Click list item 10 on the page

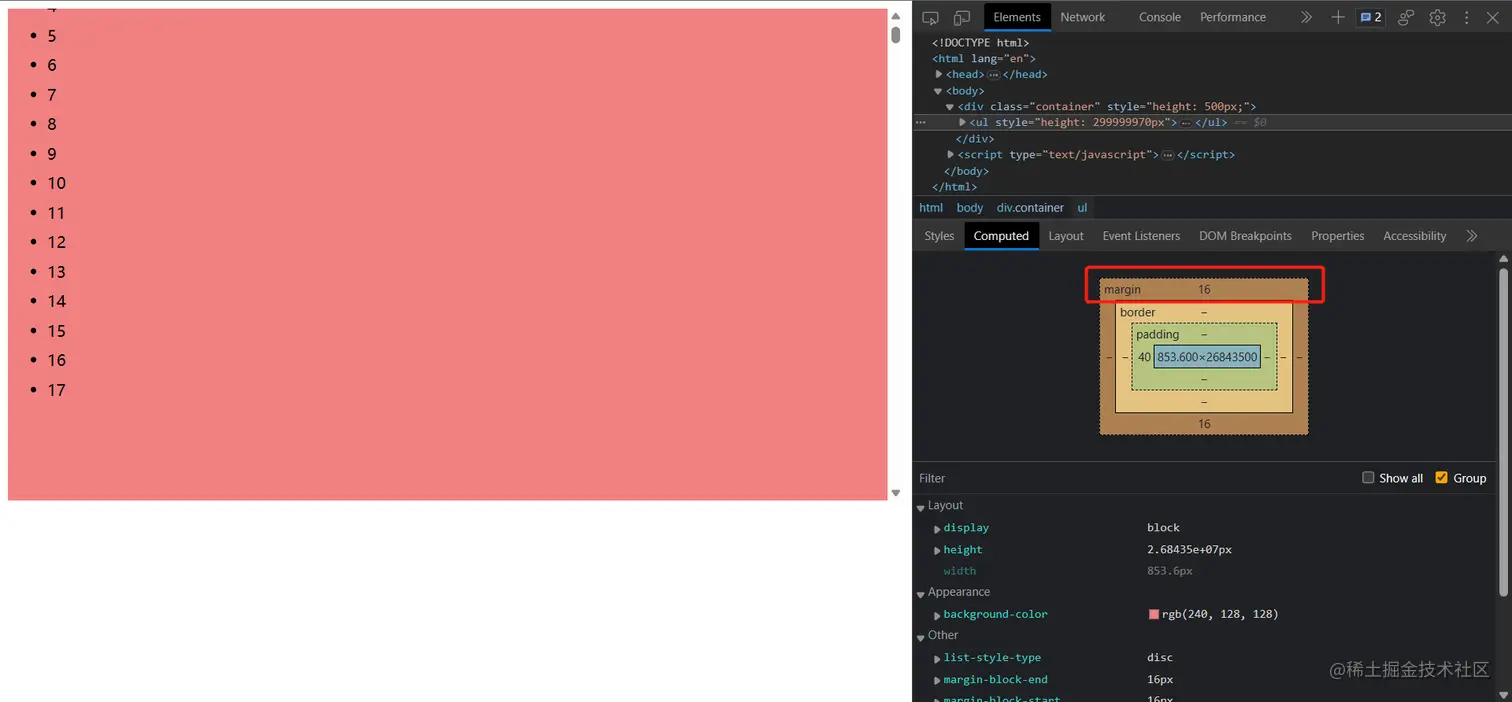[56, 183]
